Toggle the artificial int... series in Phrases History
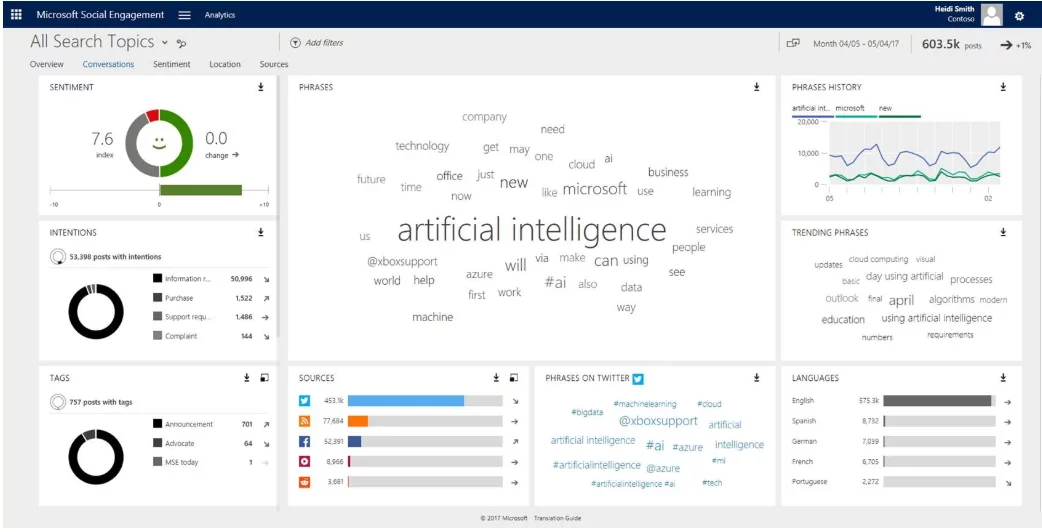The height and width of the screenshot is (532, 1042). [x=812, y=108]
